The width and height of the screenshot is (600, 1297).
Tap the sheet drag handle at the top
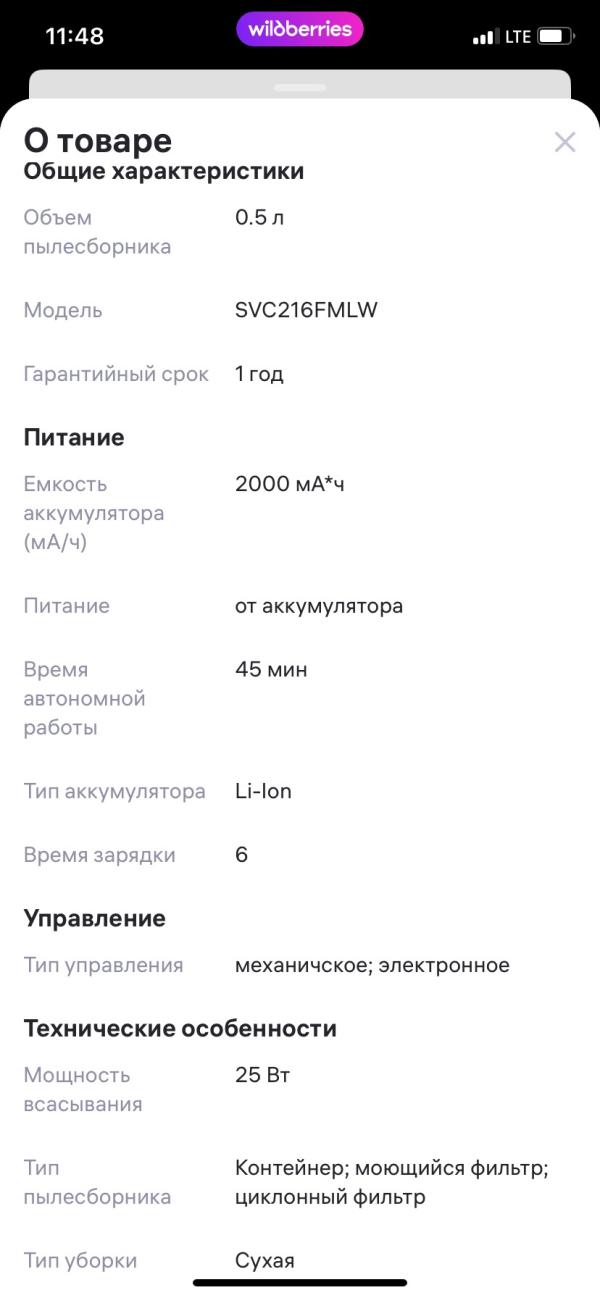(299, 88)
